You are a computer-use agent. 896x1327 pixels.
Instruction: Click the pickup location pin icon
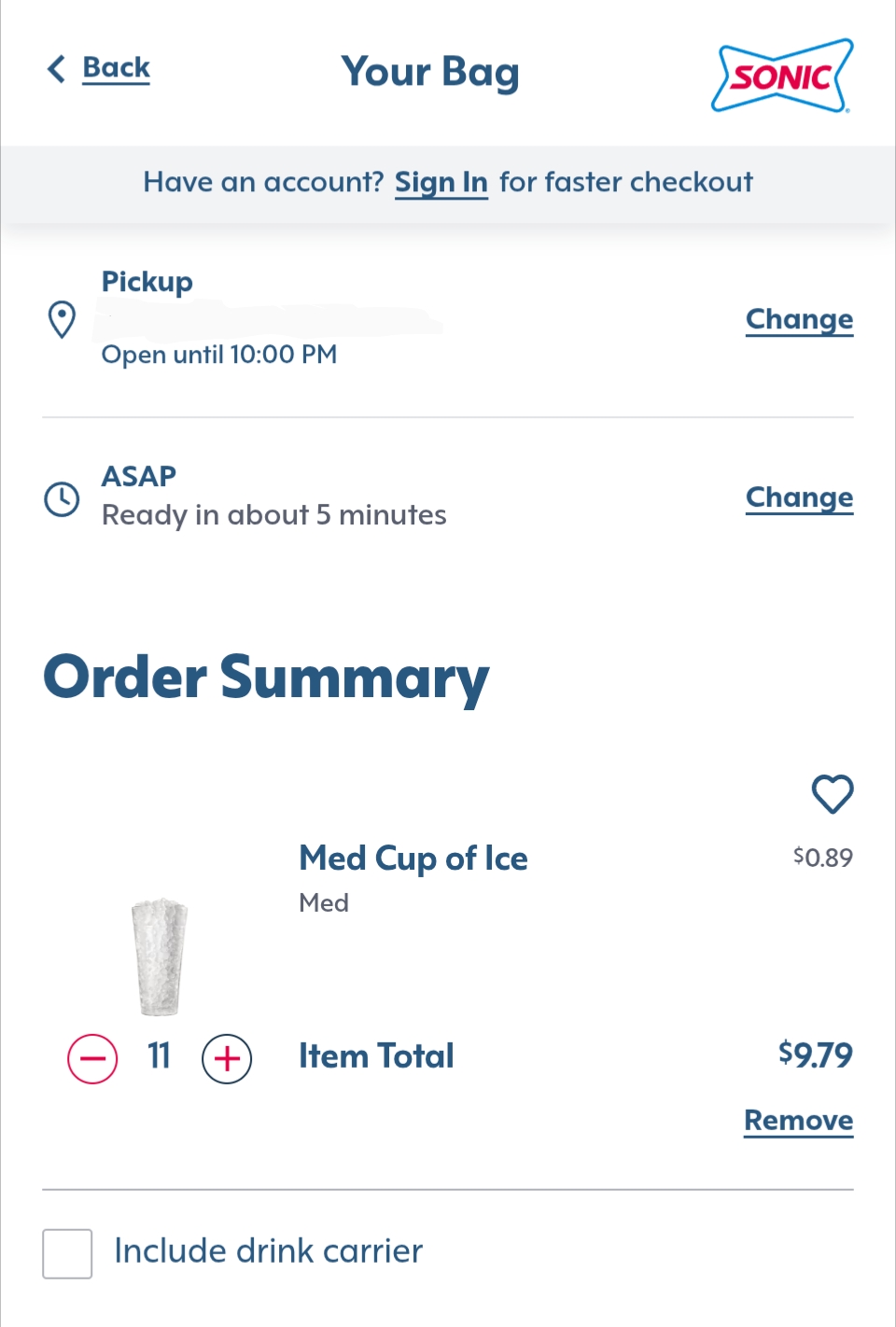click(62, 319)
